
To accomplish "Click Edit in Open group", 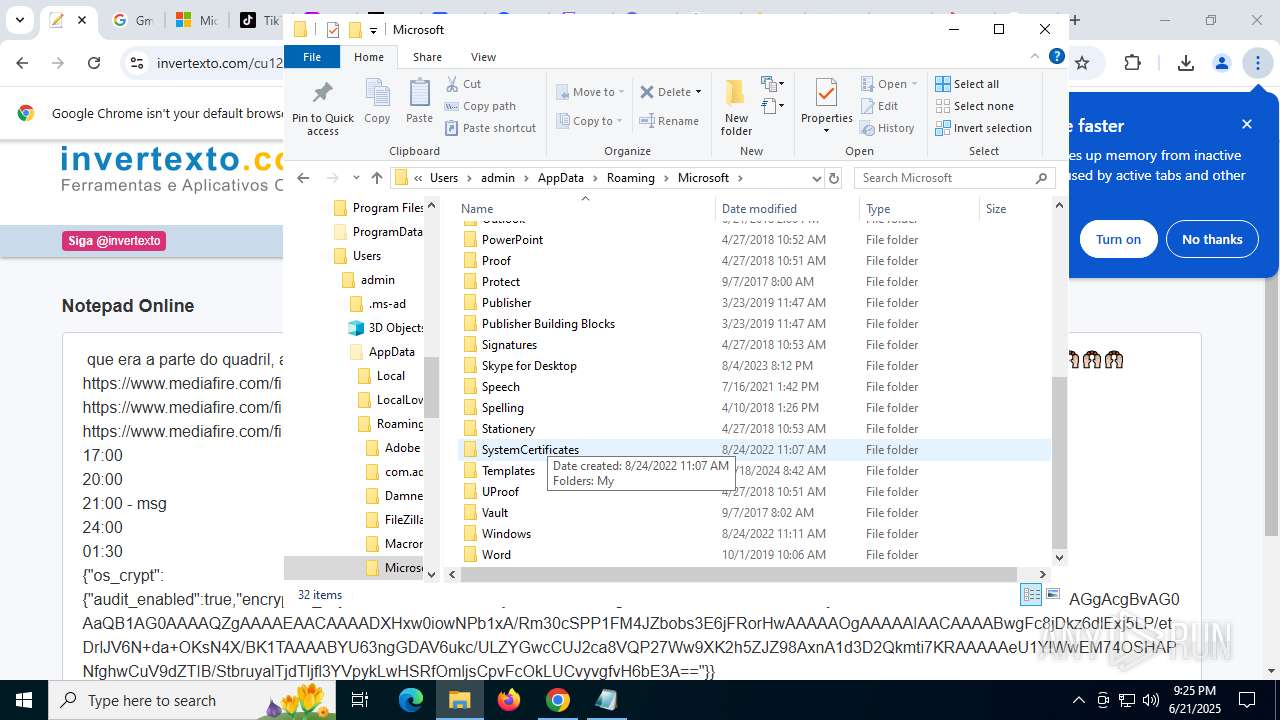I will tap(879, 106).
